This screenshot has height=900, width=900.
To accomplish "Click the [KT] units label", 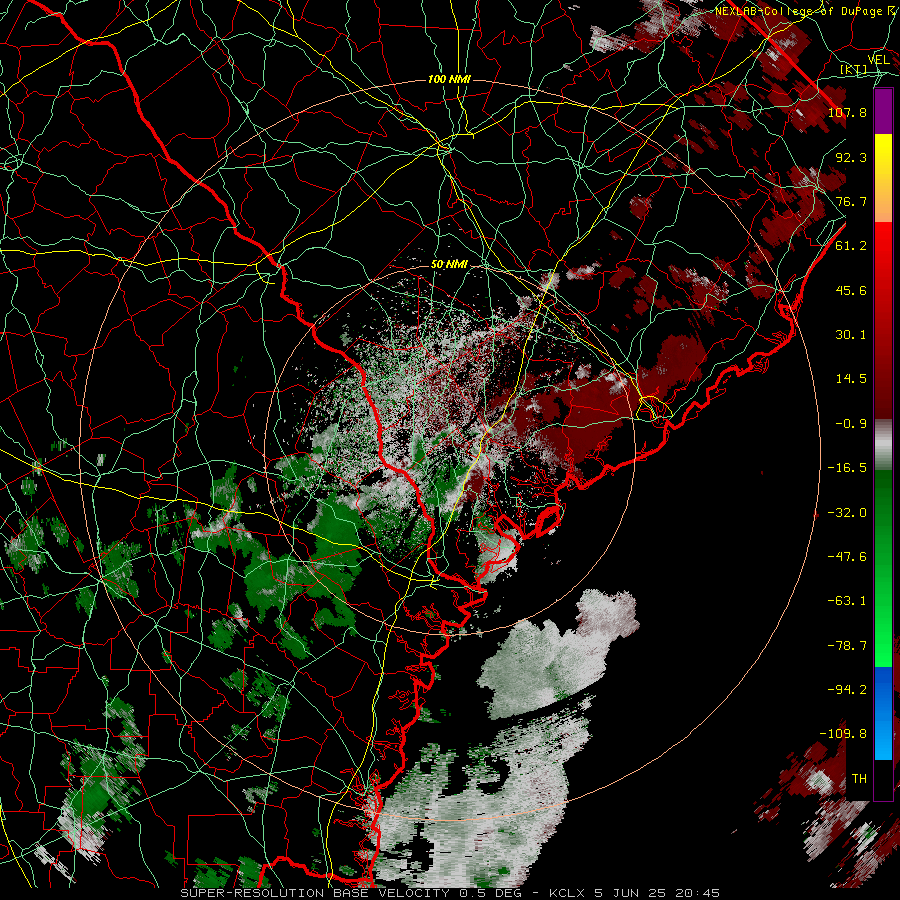I will coord(854,70).
